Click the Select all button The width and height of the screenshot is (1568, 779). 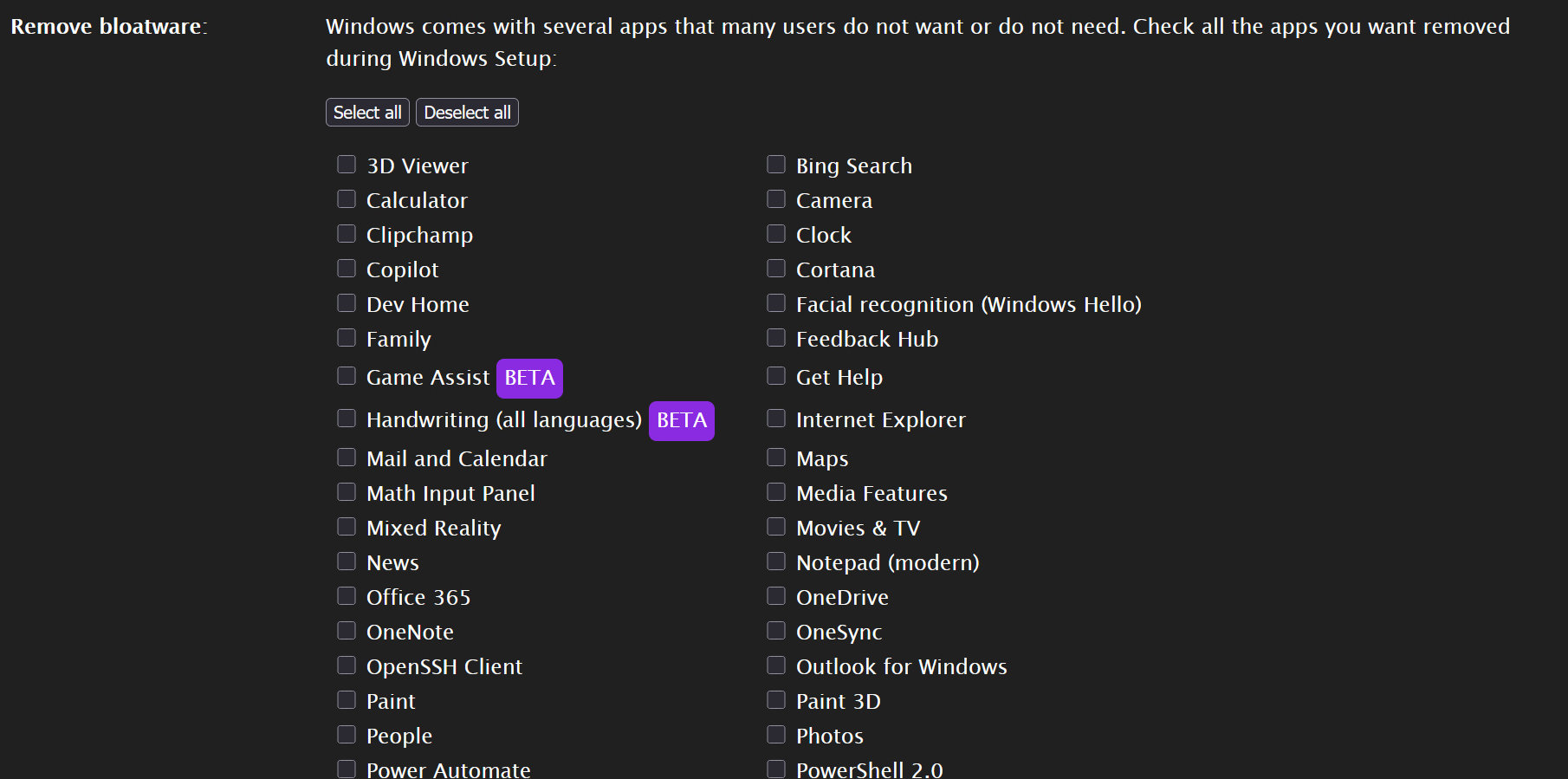point(367,113)
